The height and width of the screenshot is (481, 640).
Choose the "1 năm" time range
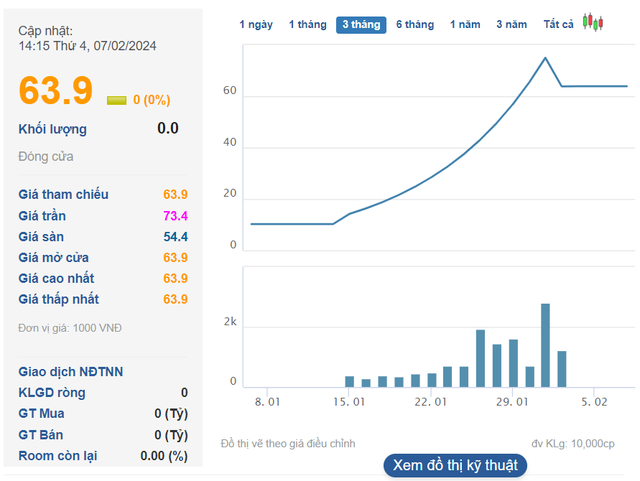[466, 24]
